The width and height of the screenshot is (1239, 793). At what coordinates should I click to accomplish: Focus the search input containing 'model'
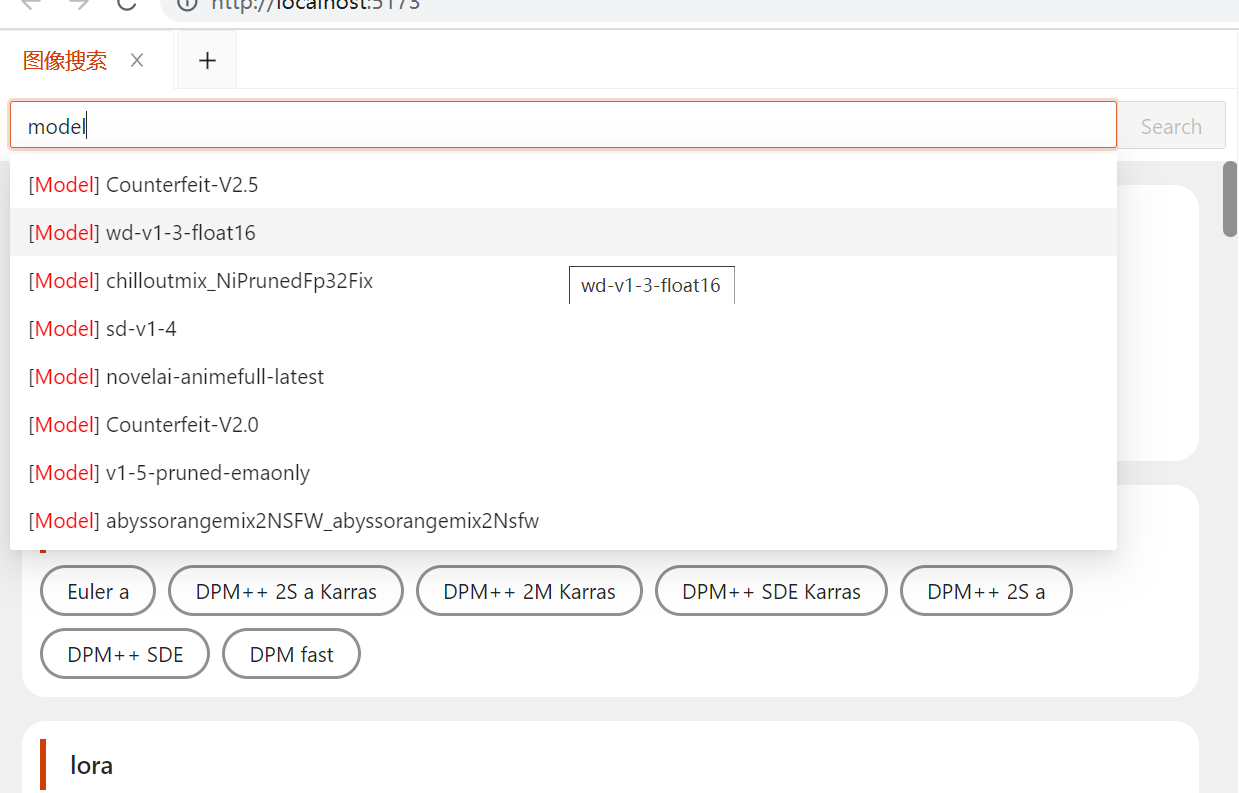pyautogui.click(x=563, y=126)
